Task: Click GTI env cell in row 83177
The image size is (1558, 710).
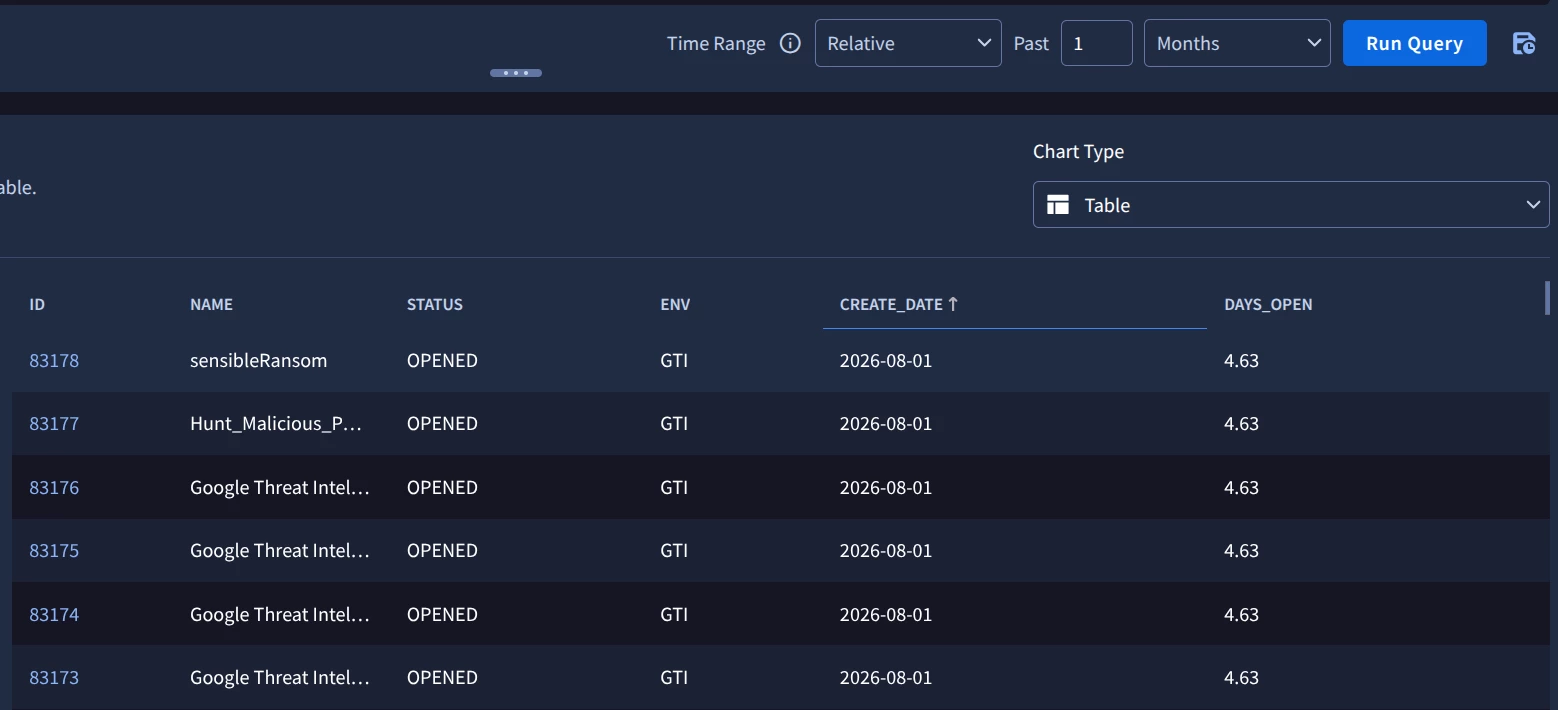Action: pyautogui.click(x=674, y=423)
